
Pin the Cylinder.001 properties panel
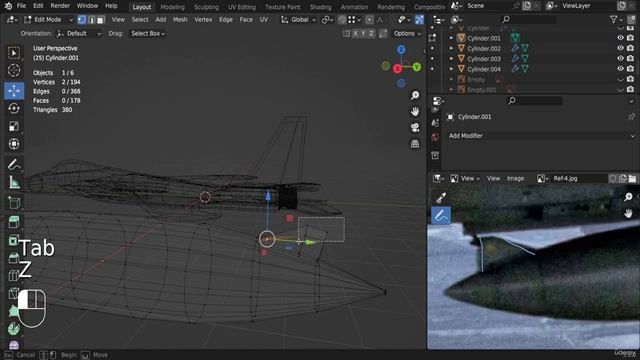pyautogui.click(x=631, y=117)
